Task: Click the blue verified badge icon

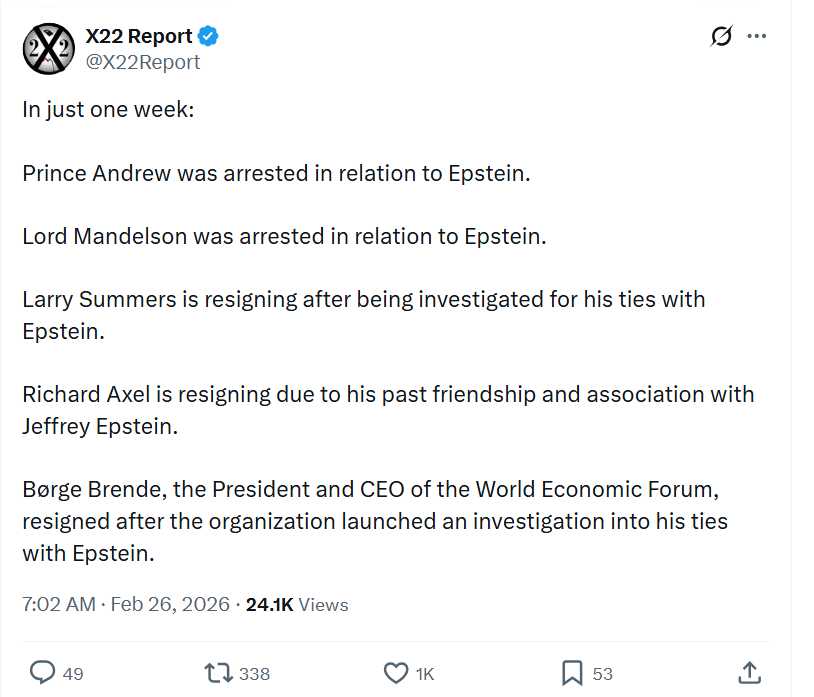Action: pyautogui.click(x=208, y=37)
